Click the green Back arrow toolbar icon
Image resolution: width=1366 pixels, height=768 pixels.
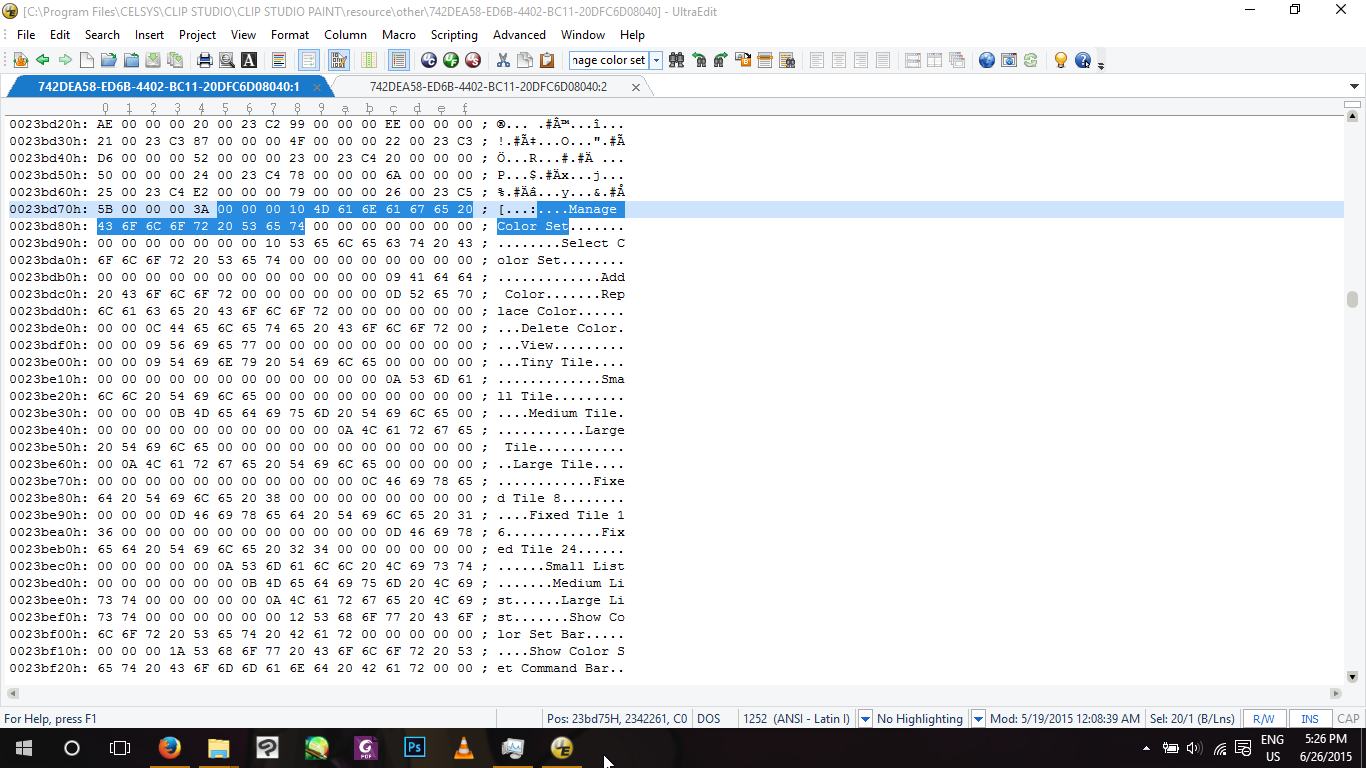[x=42, y=60]
